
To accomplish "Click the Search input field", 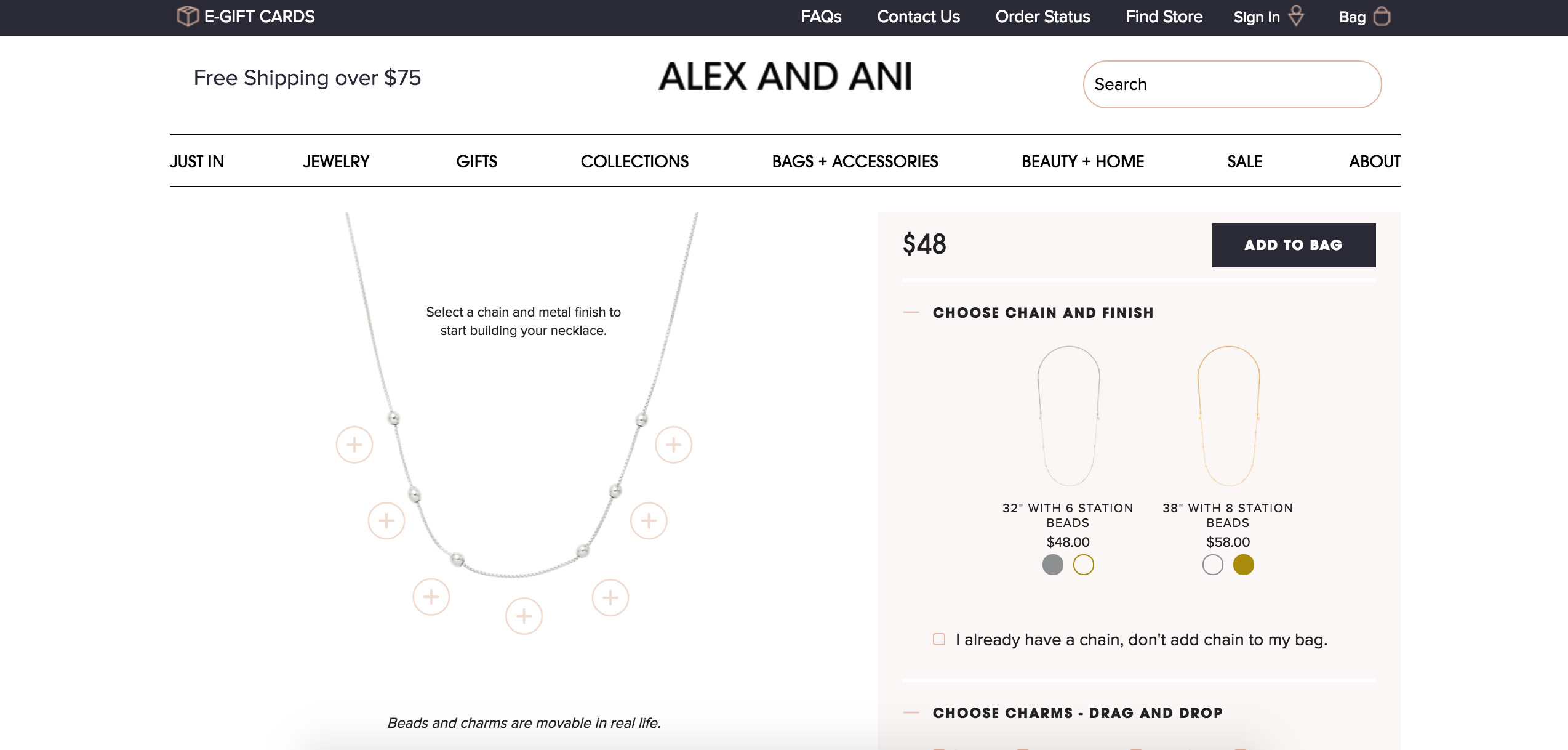I will click(x=1232, y=84).
